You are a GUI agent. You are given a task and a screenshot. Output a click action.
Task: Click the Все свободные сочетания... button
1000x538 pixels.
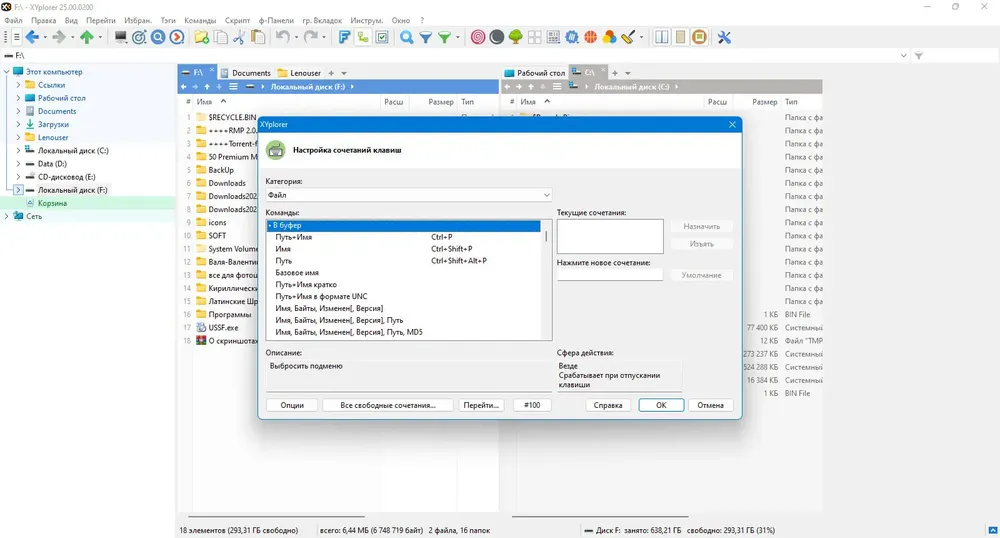[x=388, y=405]
